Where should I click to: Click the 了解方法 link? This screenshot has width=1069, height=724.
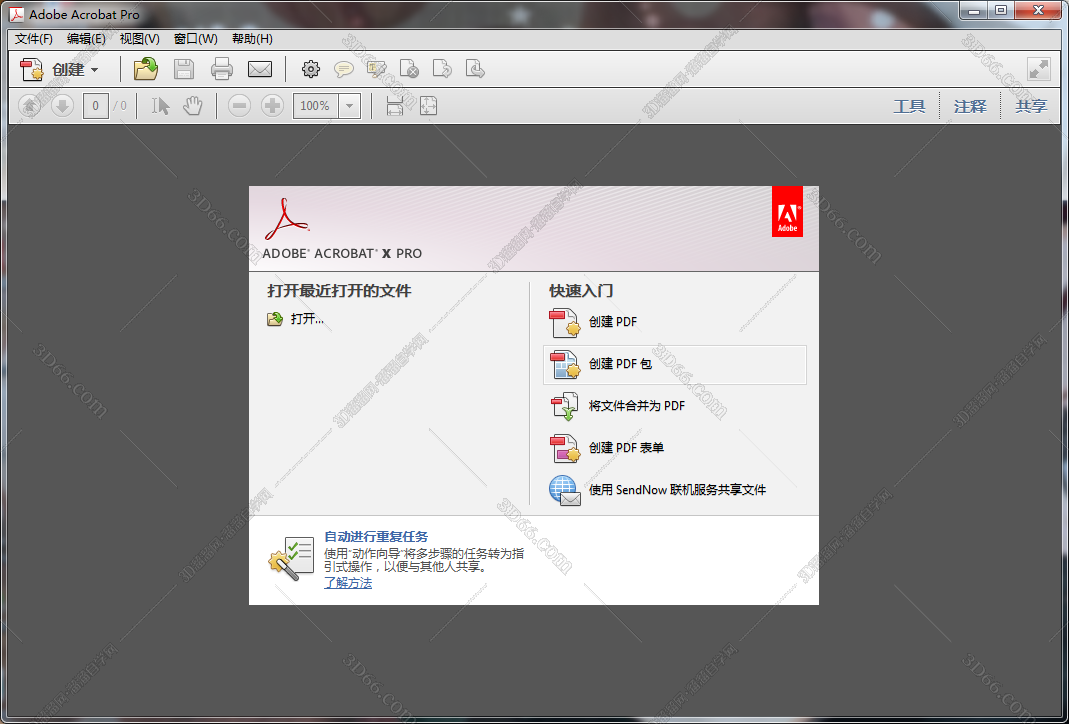(x=348, y=583)
